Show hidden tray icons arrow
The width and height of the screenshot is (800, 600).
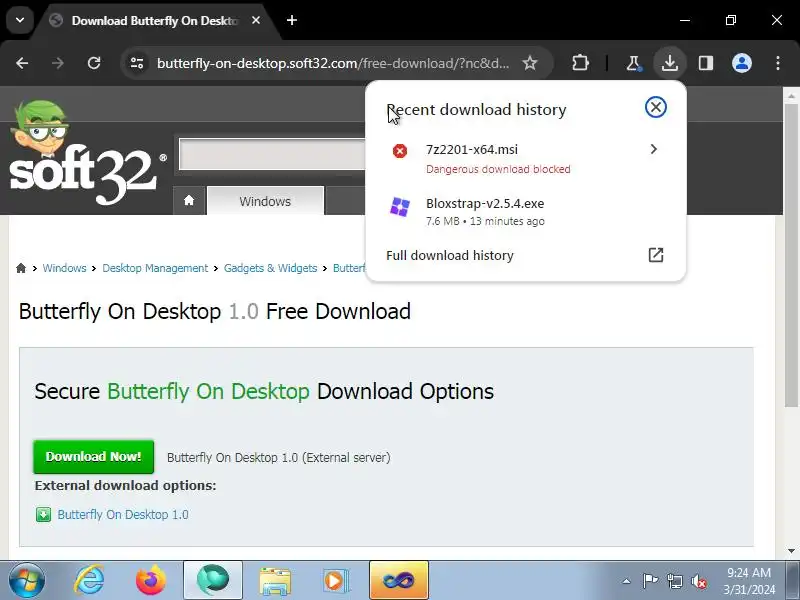coord(627,581)
